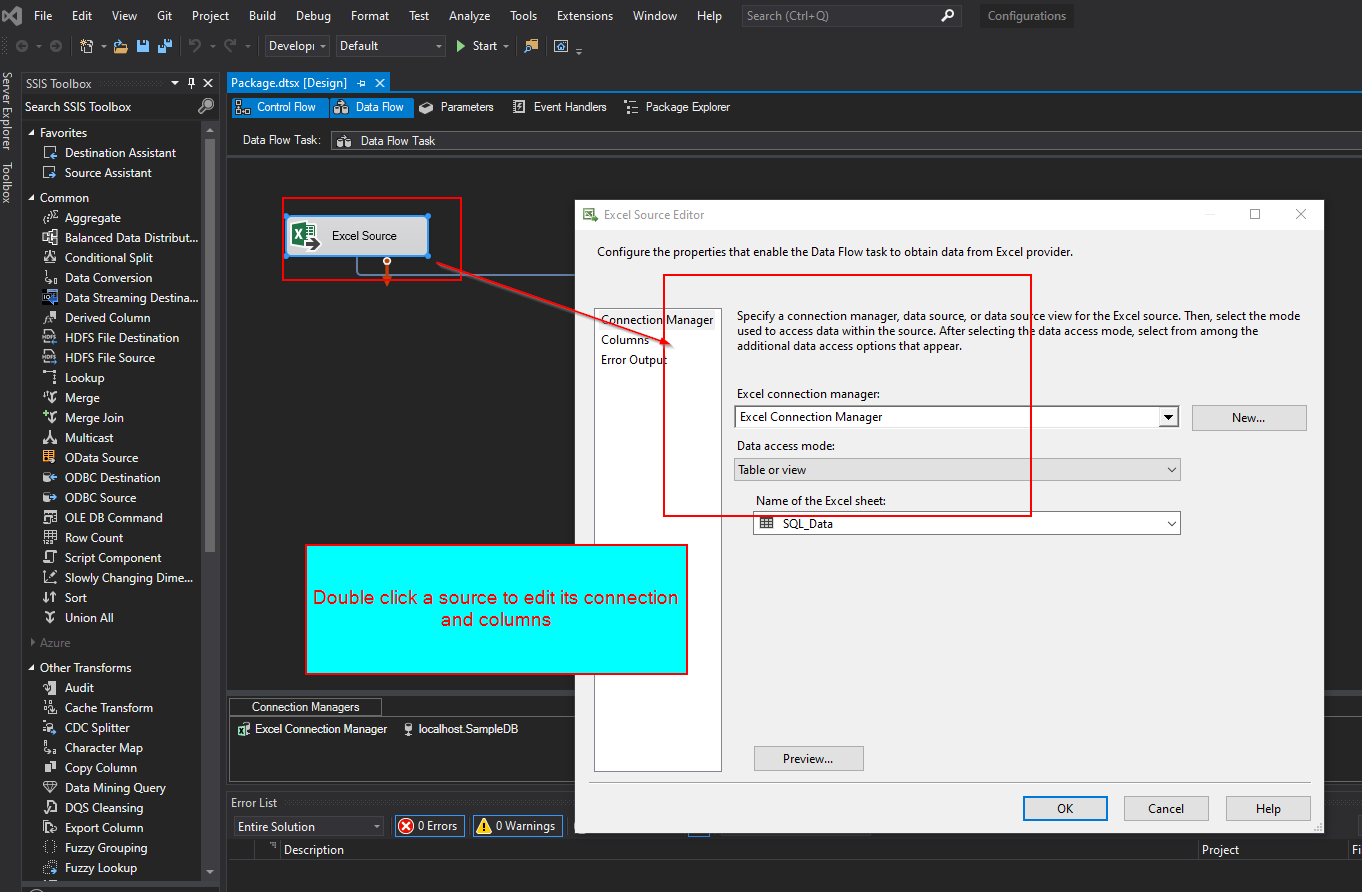Click the Destination Assistant icon

coord(50,153)
